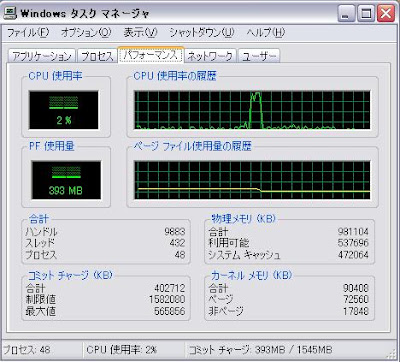Click the 利用可能 label
Screen dimensions: 400x362
pyautogui.click(x=229, y=243)
